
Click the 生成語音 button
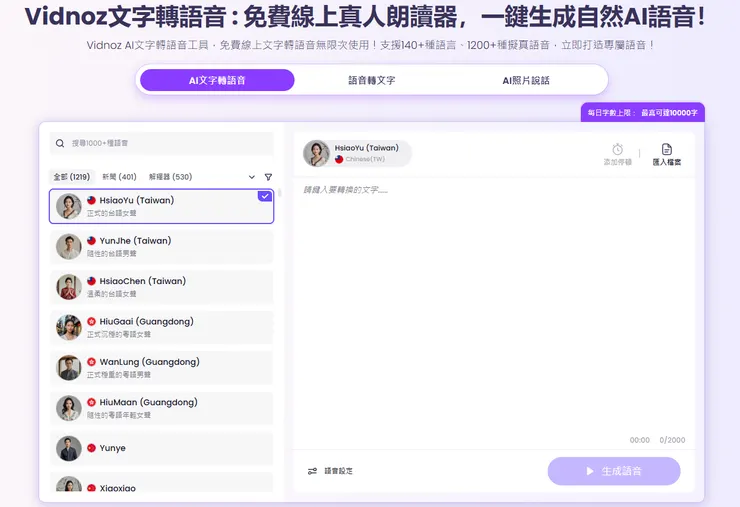614,471
